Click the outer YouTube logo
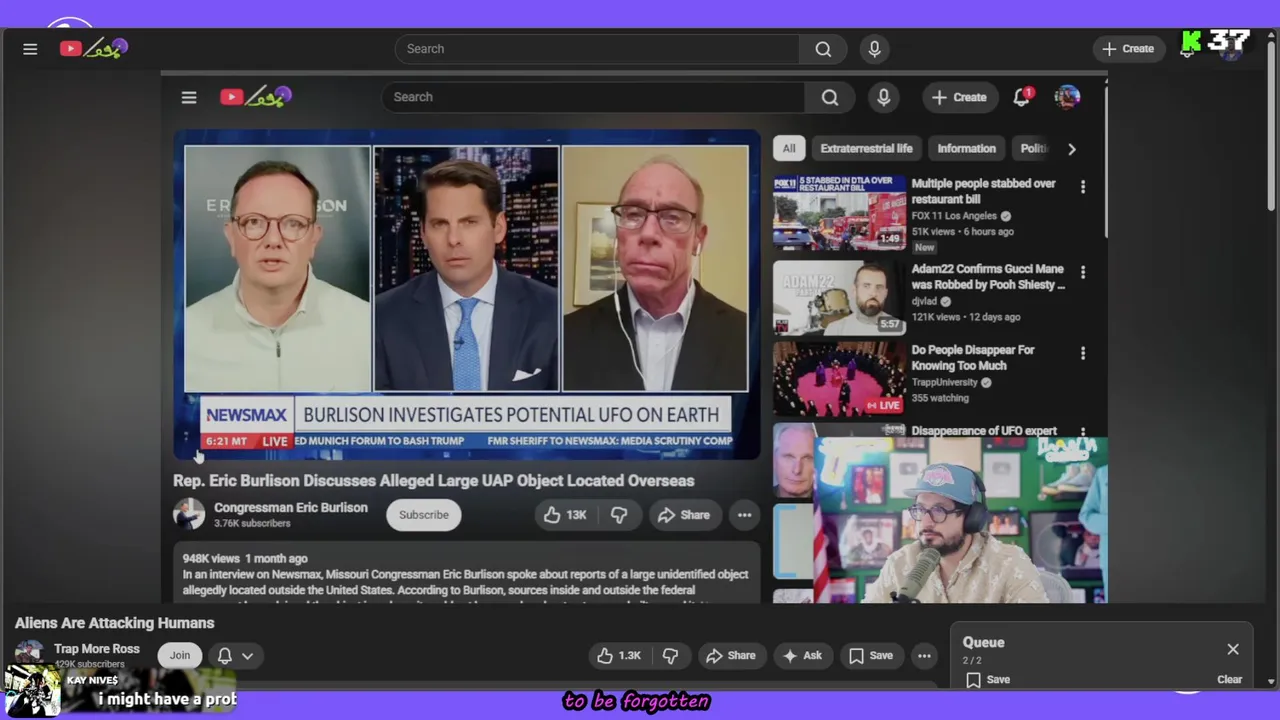This screenshot has width=1280, height=720. point(93,48)
